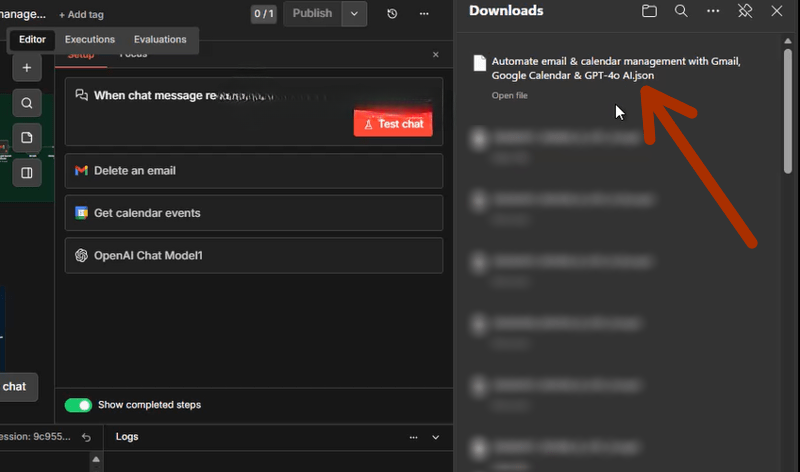Click the sticky note icon in sidebar
Screen dimensions: 800x472
pos(27,138)
